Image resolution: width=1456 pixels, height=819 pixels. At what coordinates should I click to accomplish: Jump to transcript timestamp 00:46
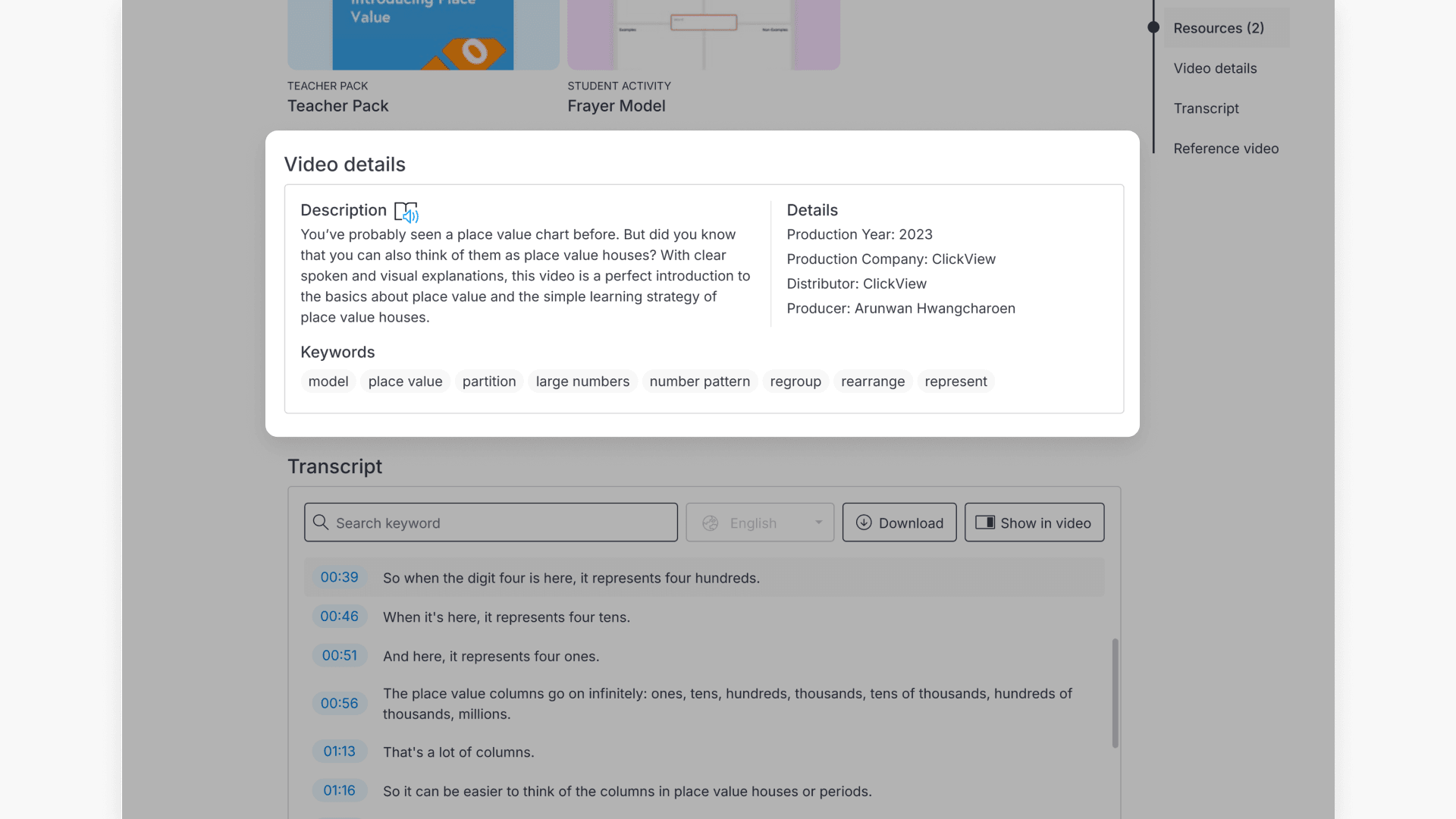point(339,617)
